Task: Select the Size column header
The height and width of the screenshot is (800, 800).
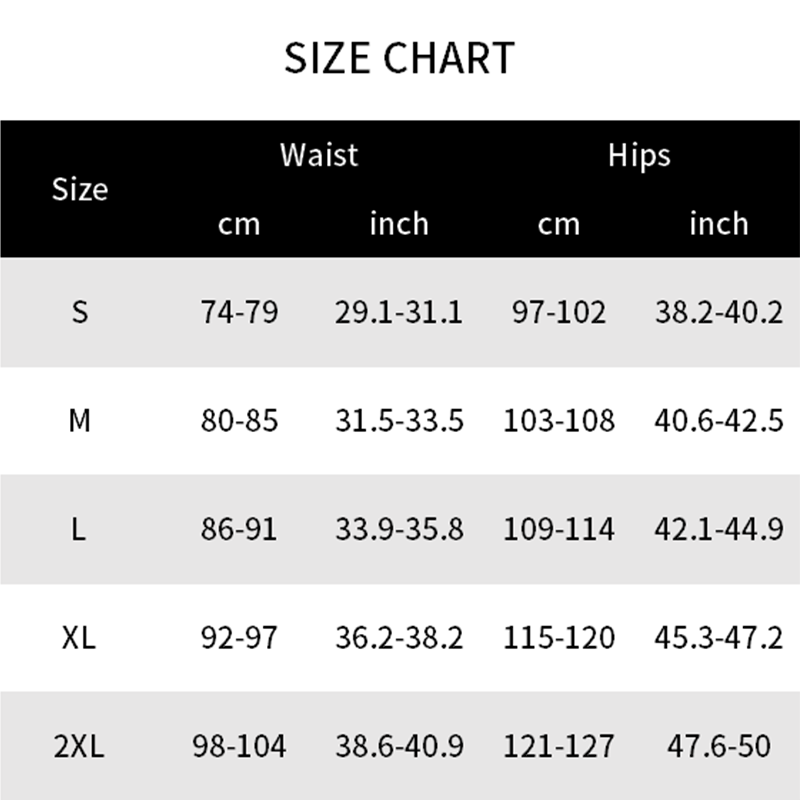Action: 80,188
